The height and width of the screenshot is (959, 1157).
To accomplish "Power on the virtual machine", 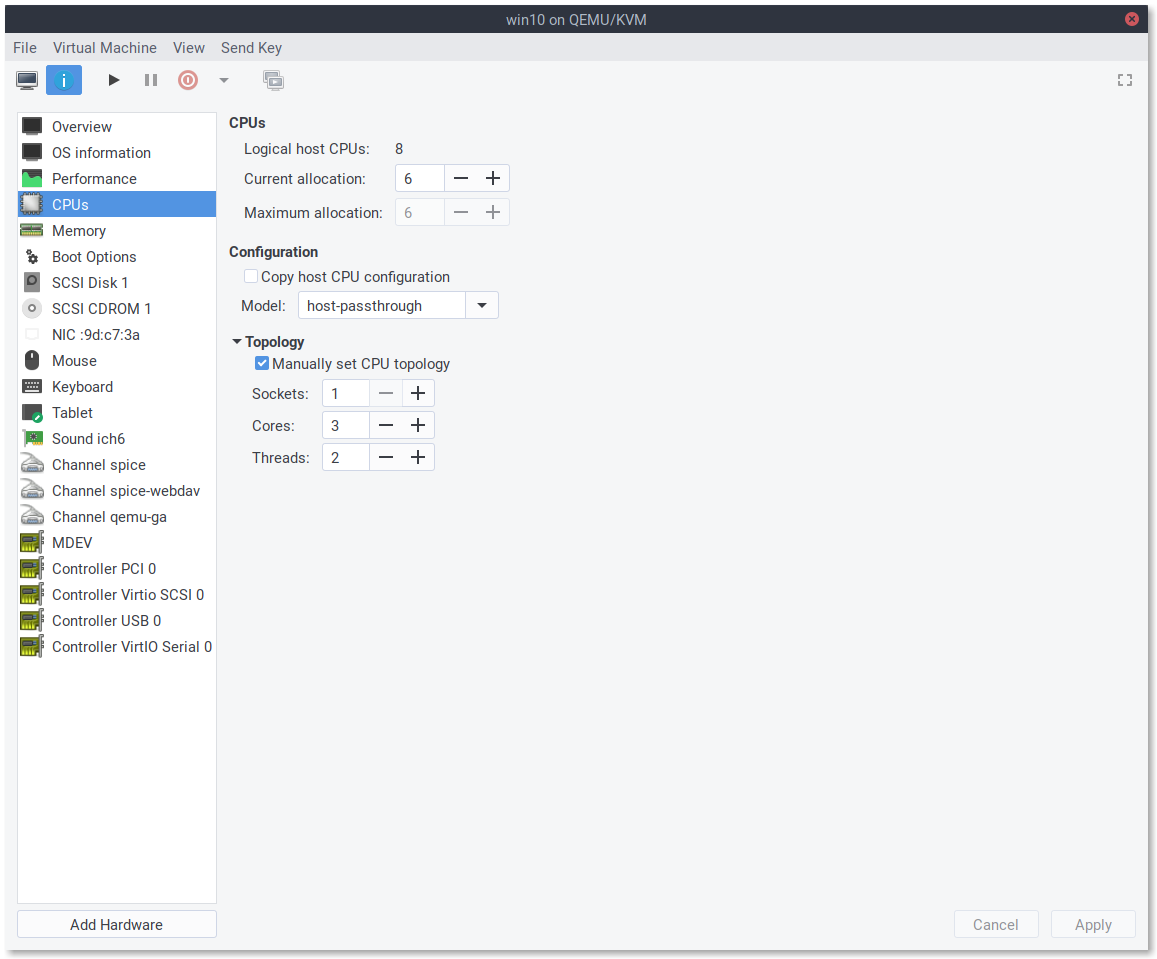I will point(114,80).
